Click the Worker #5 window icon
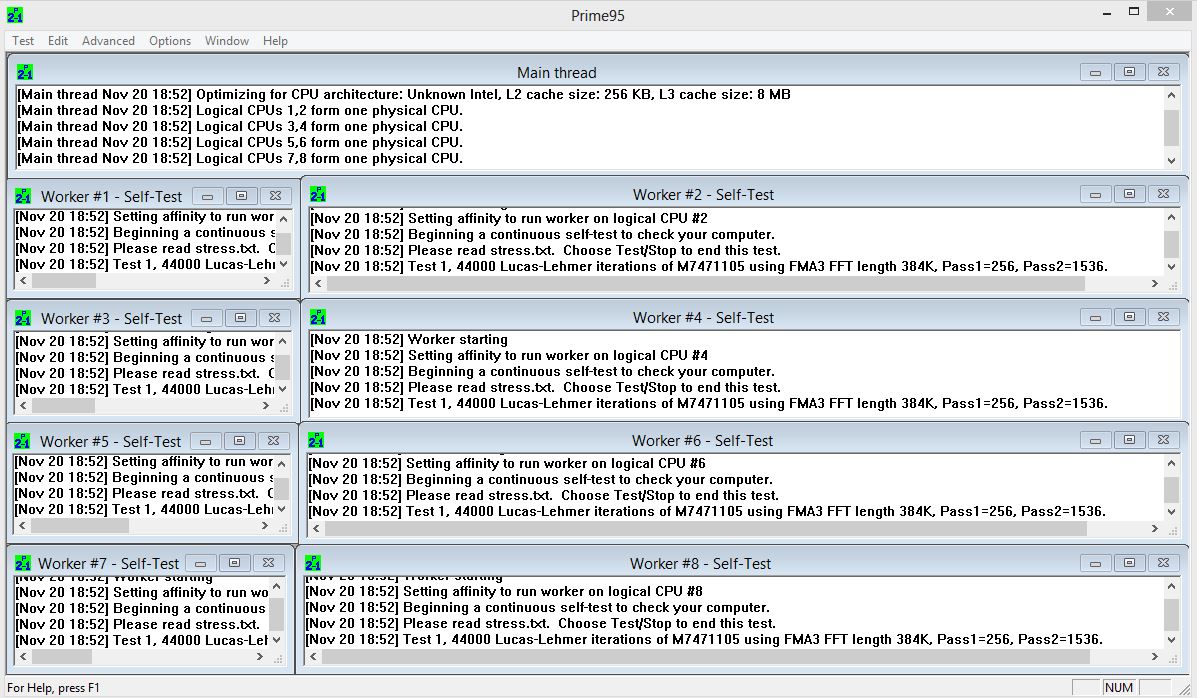The width and height of the screenshot is (1197, 698). [x=22, y=441]
